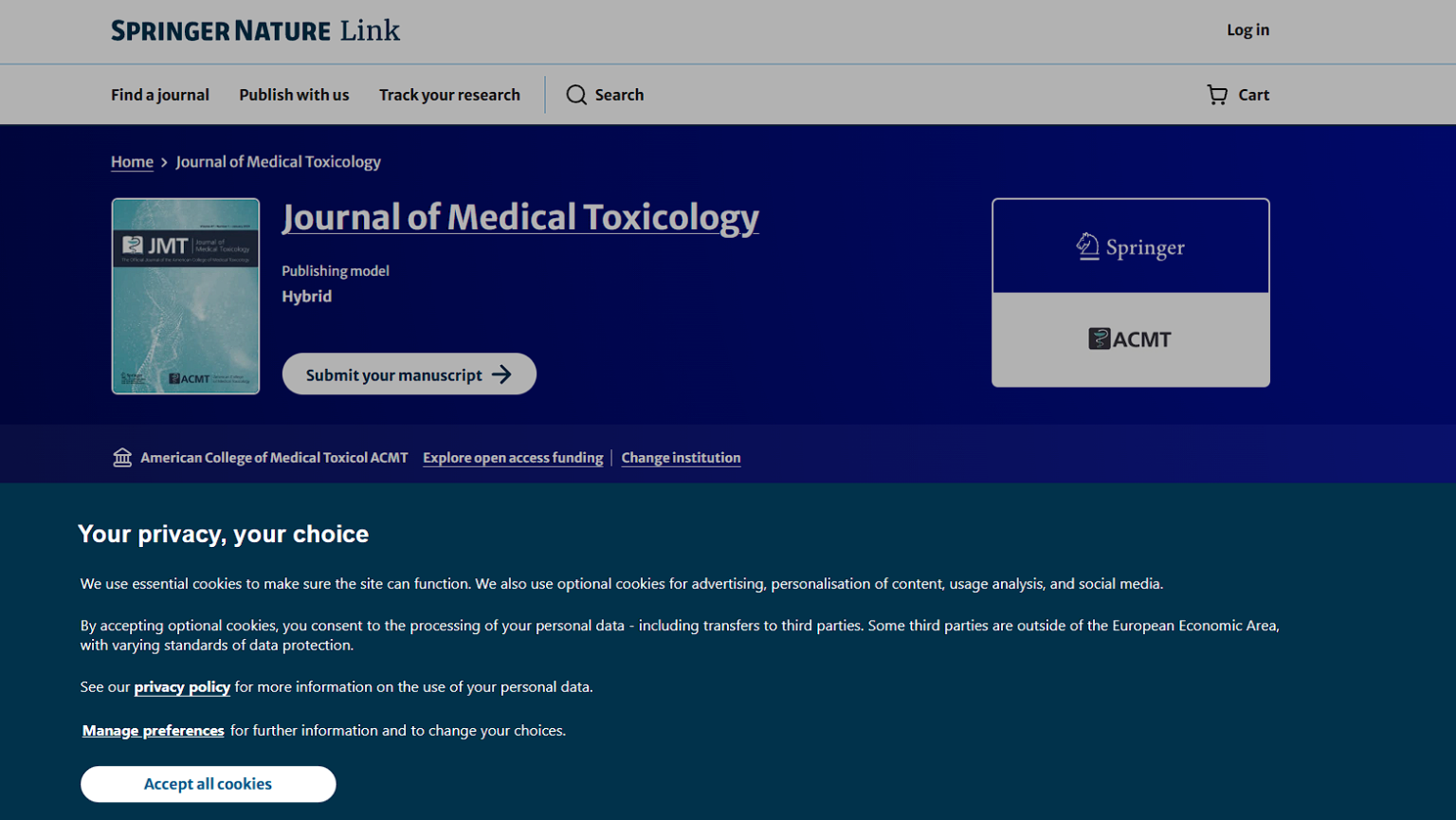The image size is (1456, 820).
Task: Accept all cookies
Action: click(x=208, y=784)
